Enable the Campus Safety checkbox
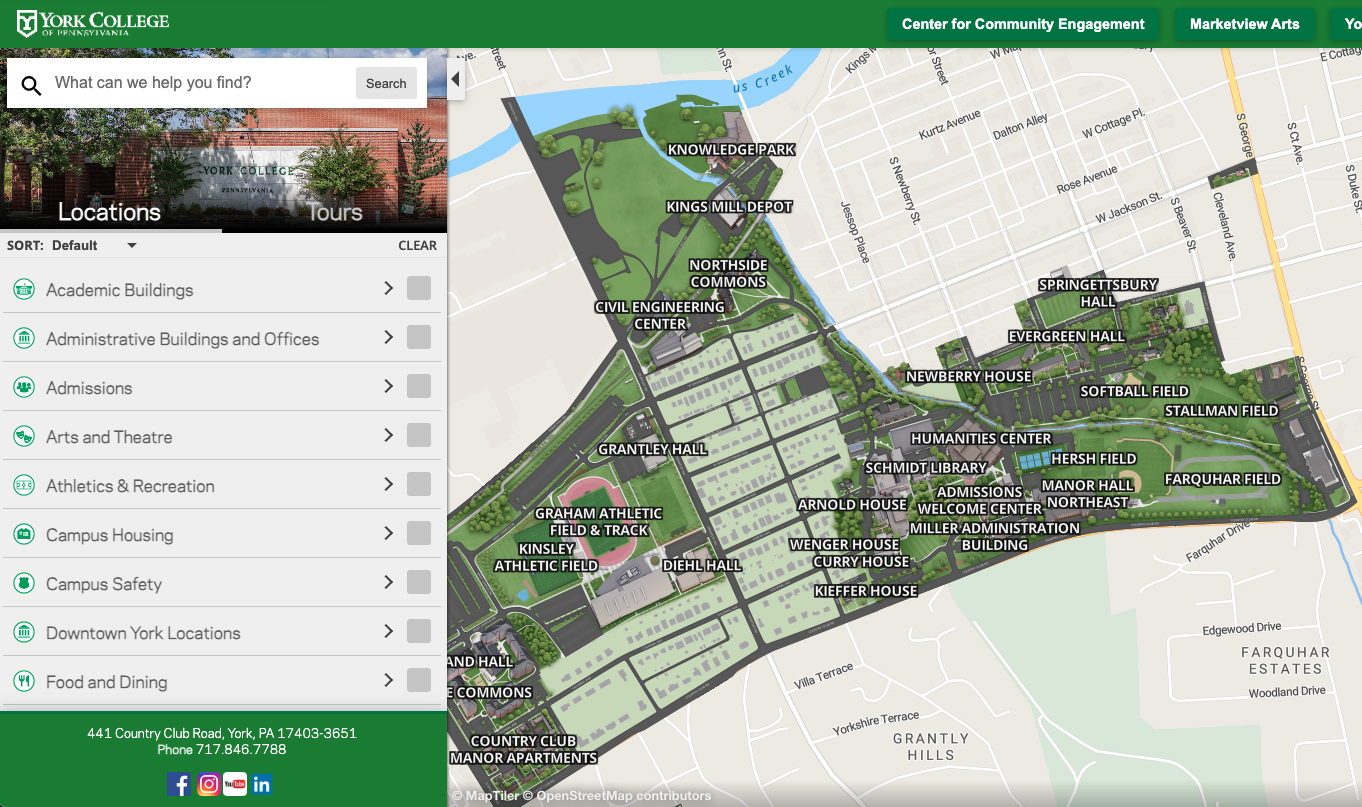1362x807 pixels. coord(419,582)
